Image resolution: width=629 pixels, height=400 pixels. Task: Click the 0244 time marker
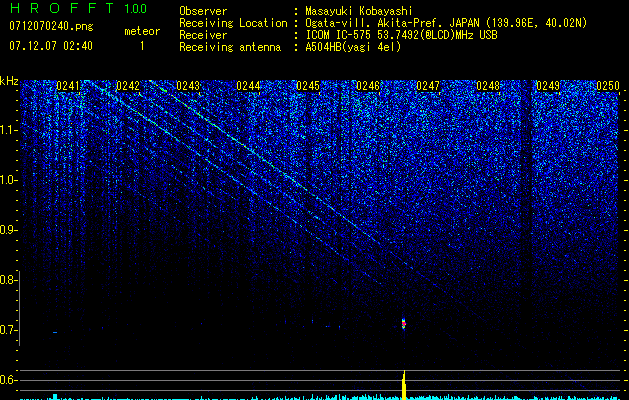(248, 86)
